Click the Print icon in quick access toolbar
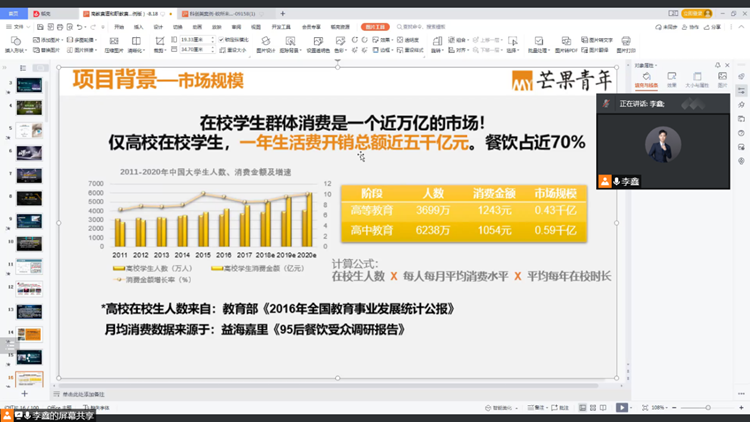The height and width of the screenshot is (422, 750). (60, 27)
